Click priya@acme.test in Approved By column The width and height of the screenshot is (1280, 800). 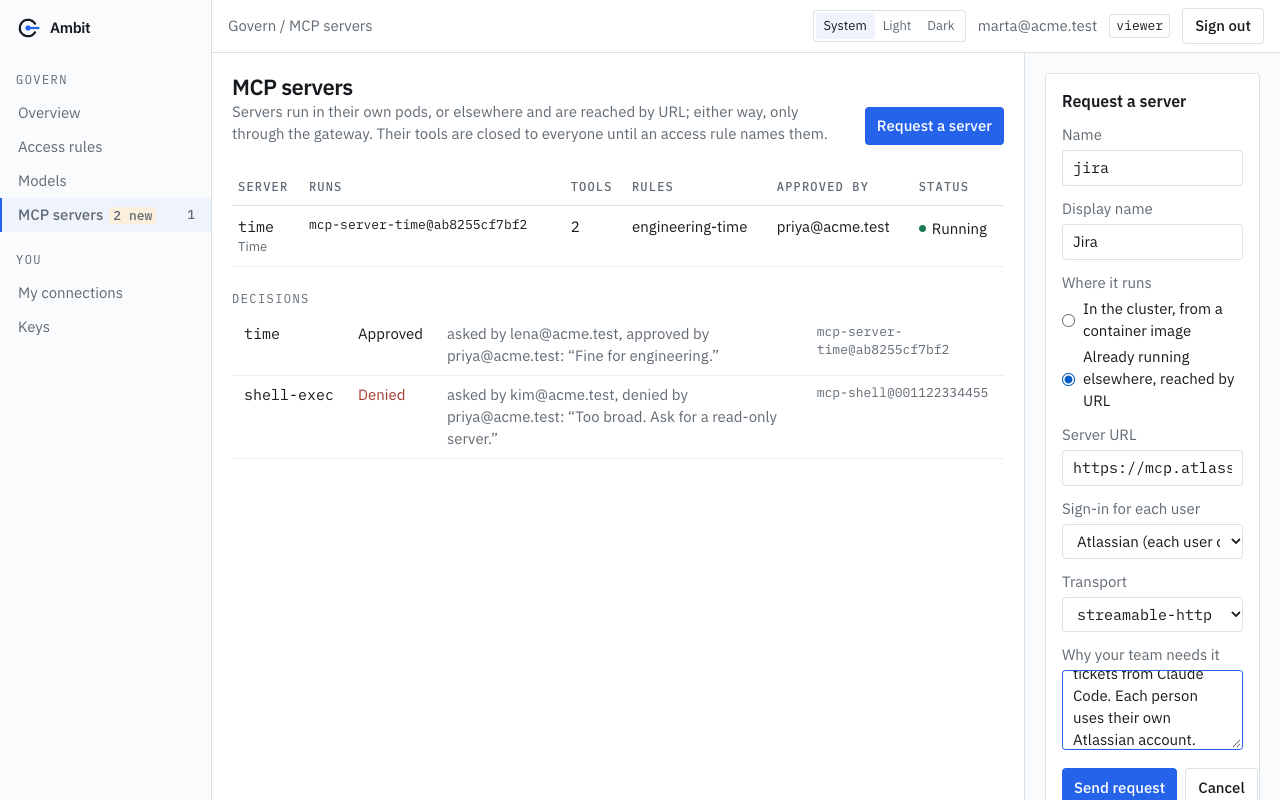pyautogui.click(x=833, y=227)
